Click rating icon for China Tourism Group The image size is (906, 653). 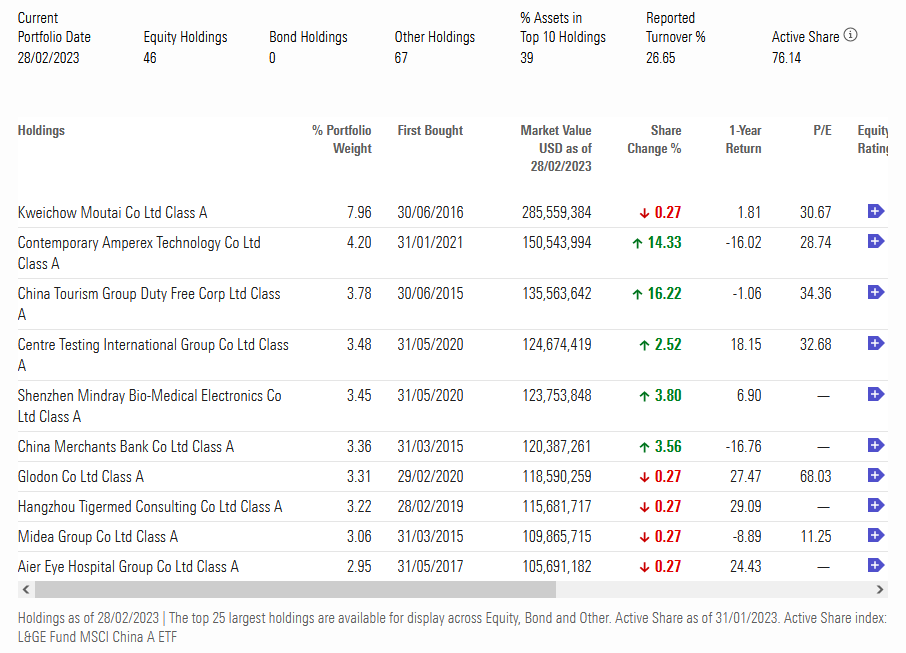[875, 292]
